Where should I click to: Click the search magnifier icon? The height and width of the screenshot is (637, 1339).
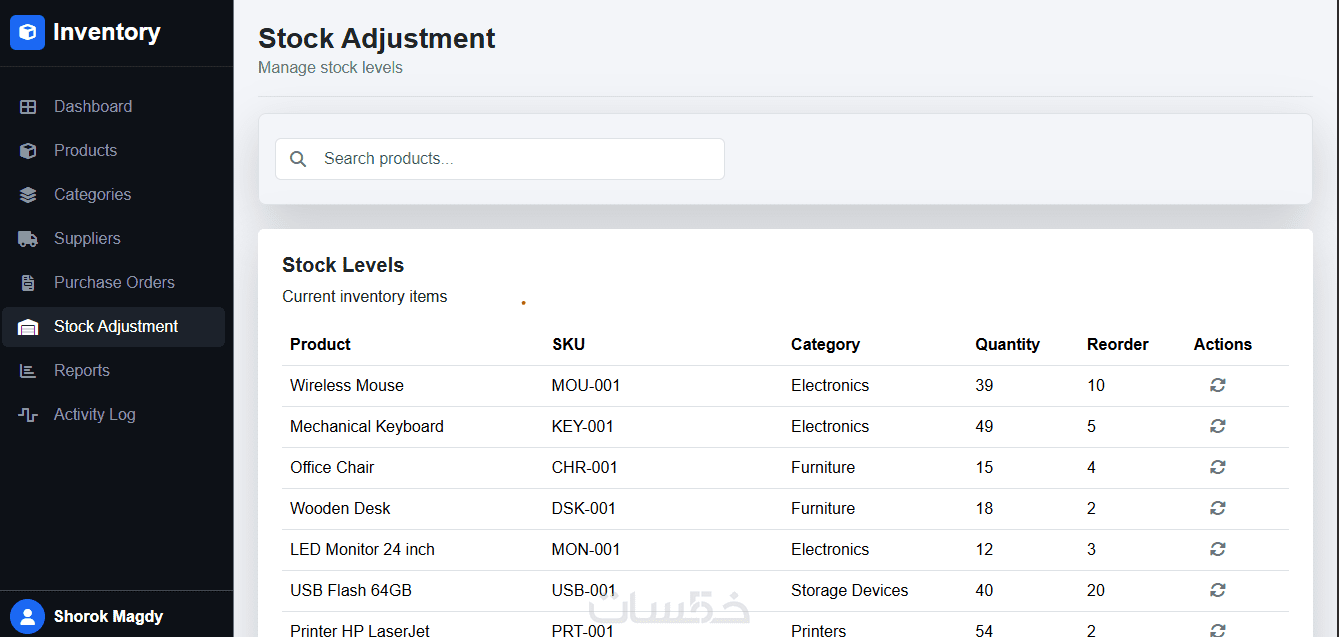point(298,159)
